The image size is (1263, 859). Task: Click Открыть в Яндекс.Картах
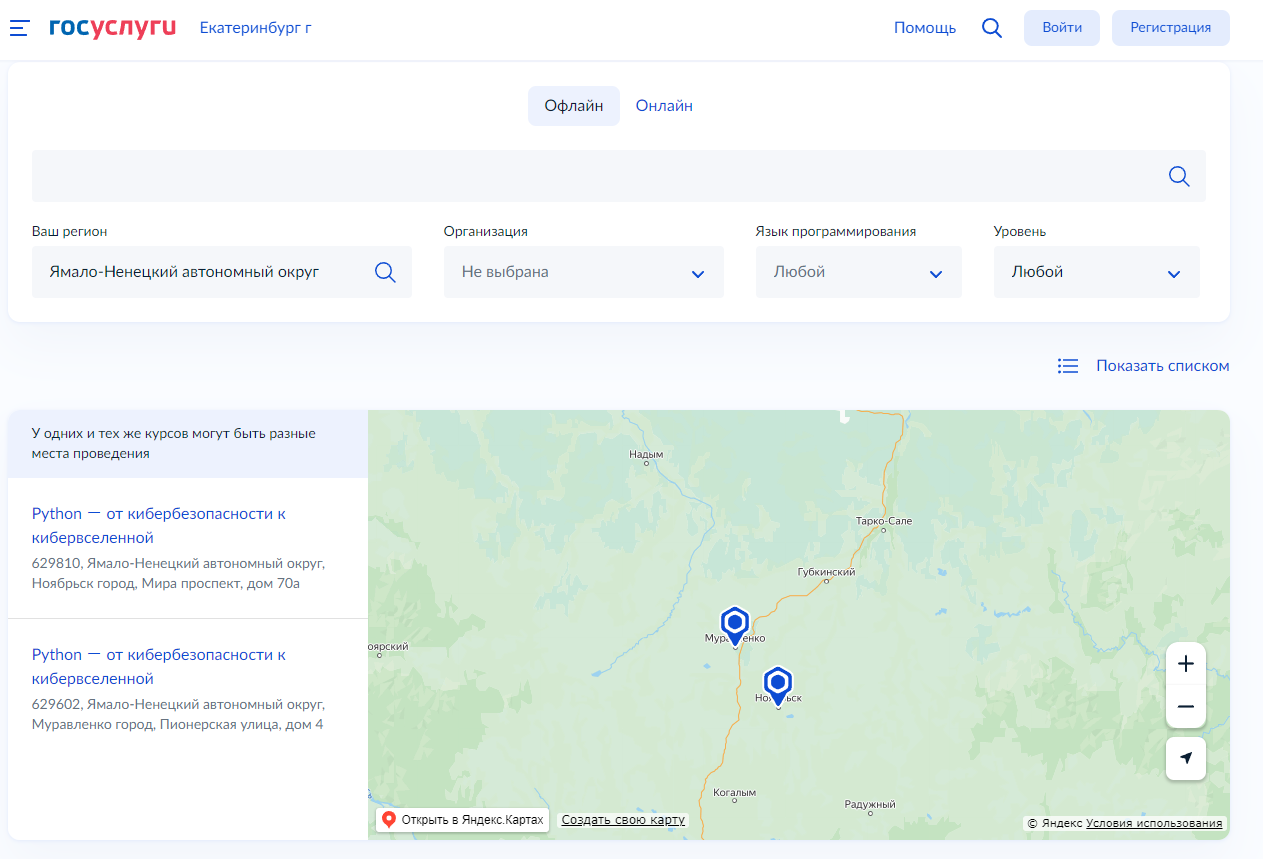coord(463,820)
